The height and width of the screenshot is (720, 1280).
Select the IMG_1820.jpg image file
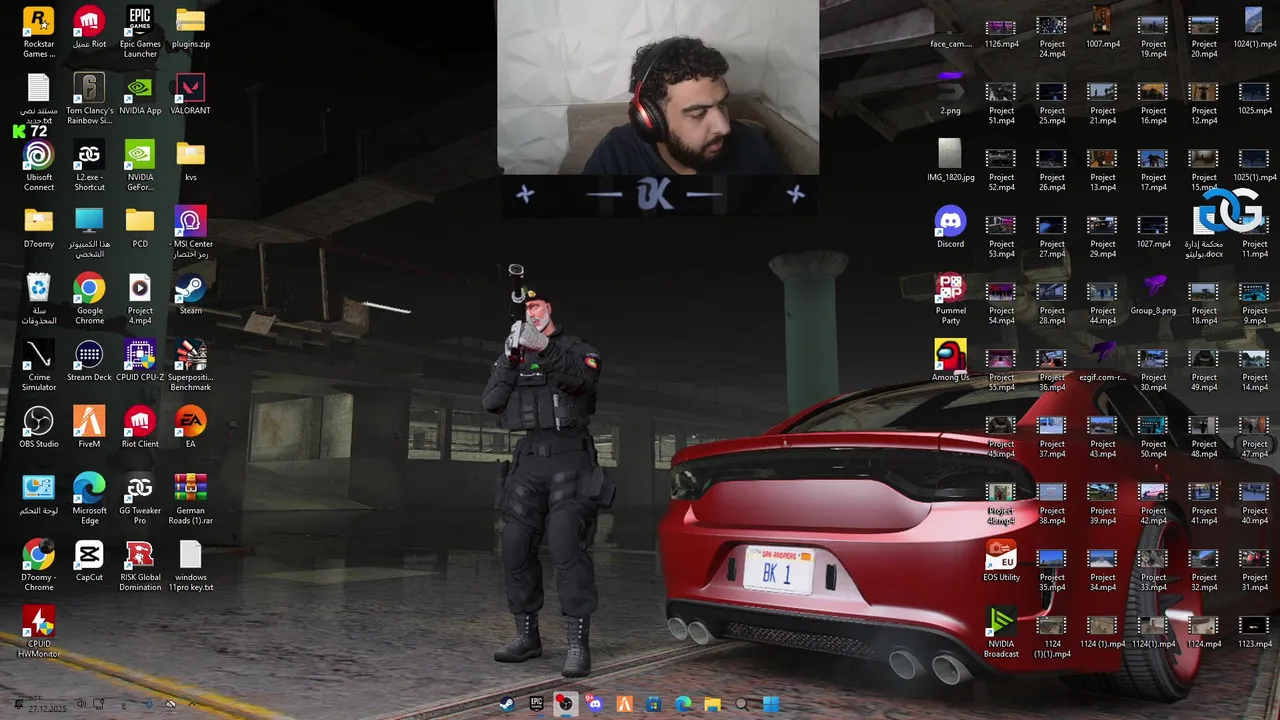pyautogui.click(x=950, y=160)
